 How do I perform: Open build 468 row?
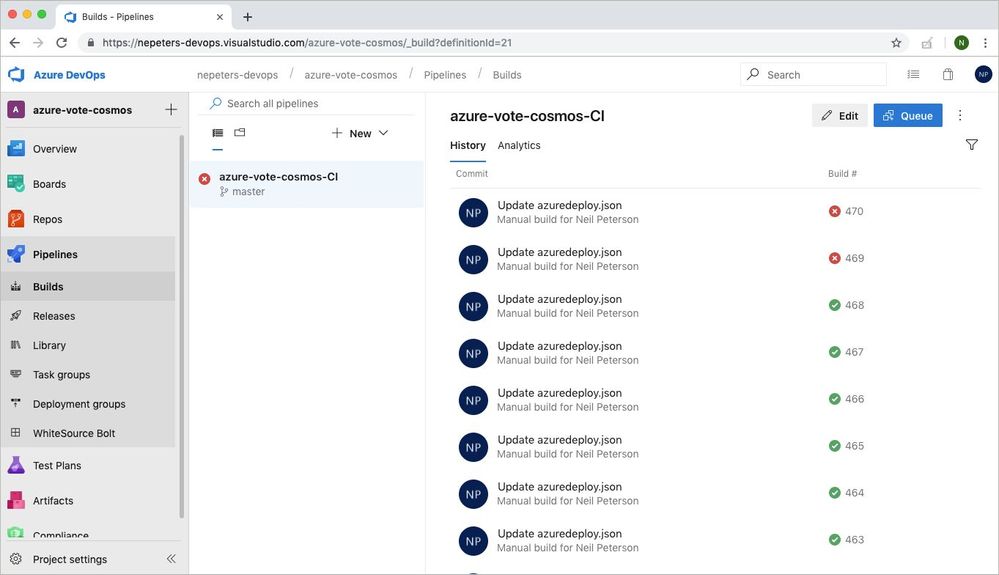tap(715, 306)
